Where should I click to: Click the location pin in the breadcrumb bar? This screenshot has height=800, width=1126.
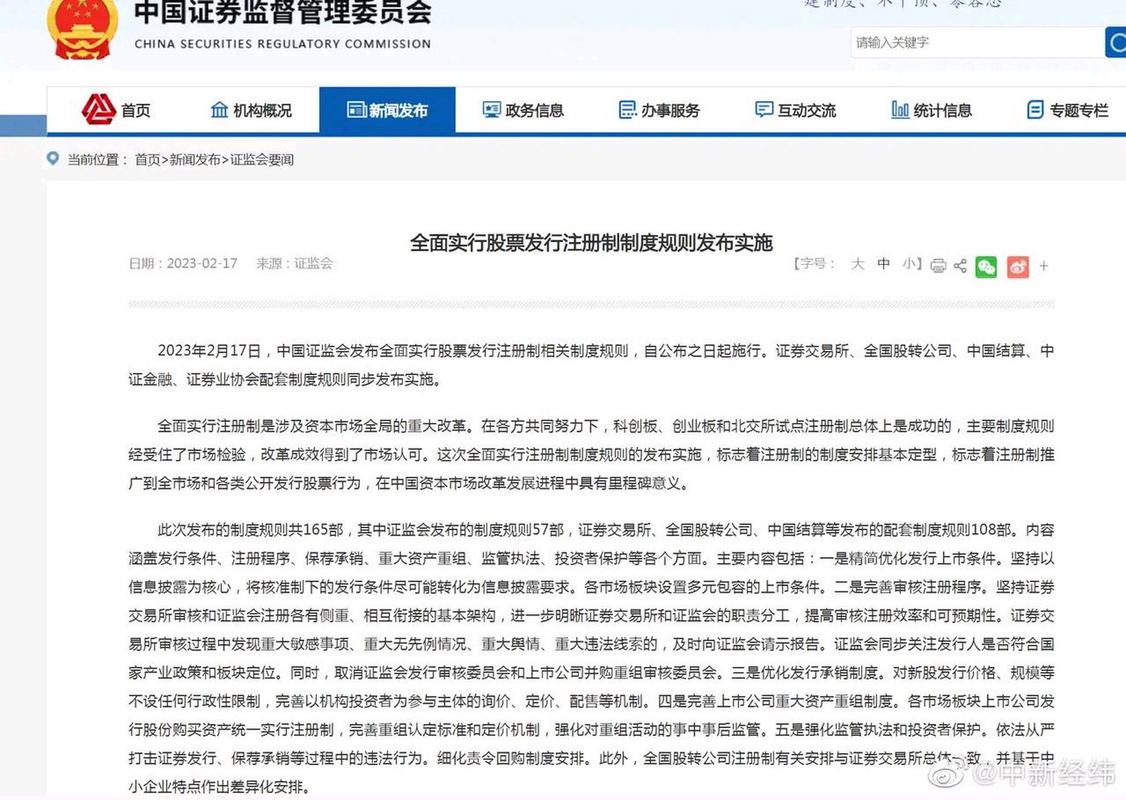[x=52, y=158]
